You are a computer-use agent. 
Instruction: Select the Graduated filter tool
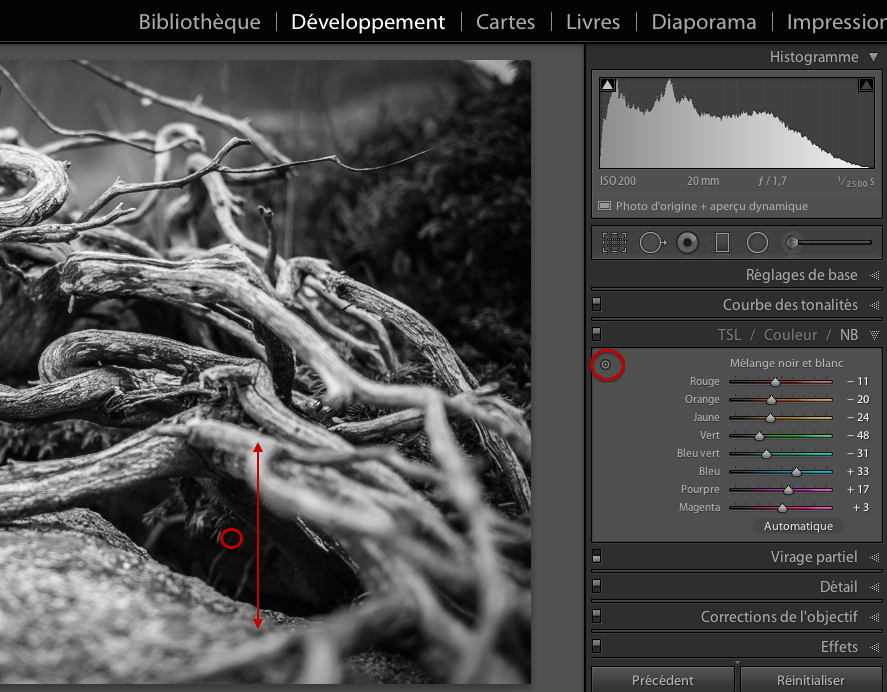pyautogui.click(x=722, y=241)
